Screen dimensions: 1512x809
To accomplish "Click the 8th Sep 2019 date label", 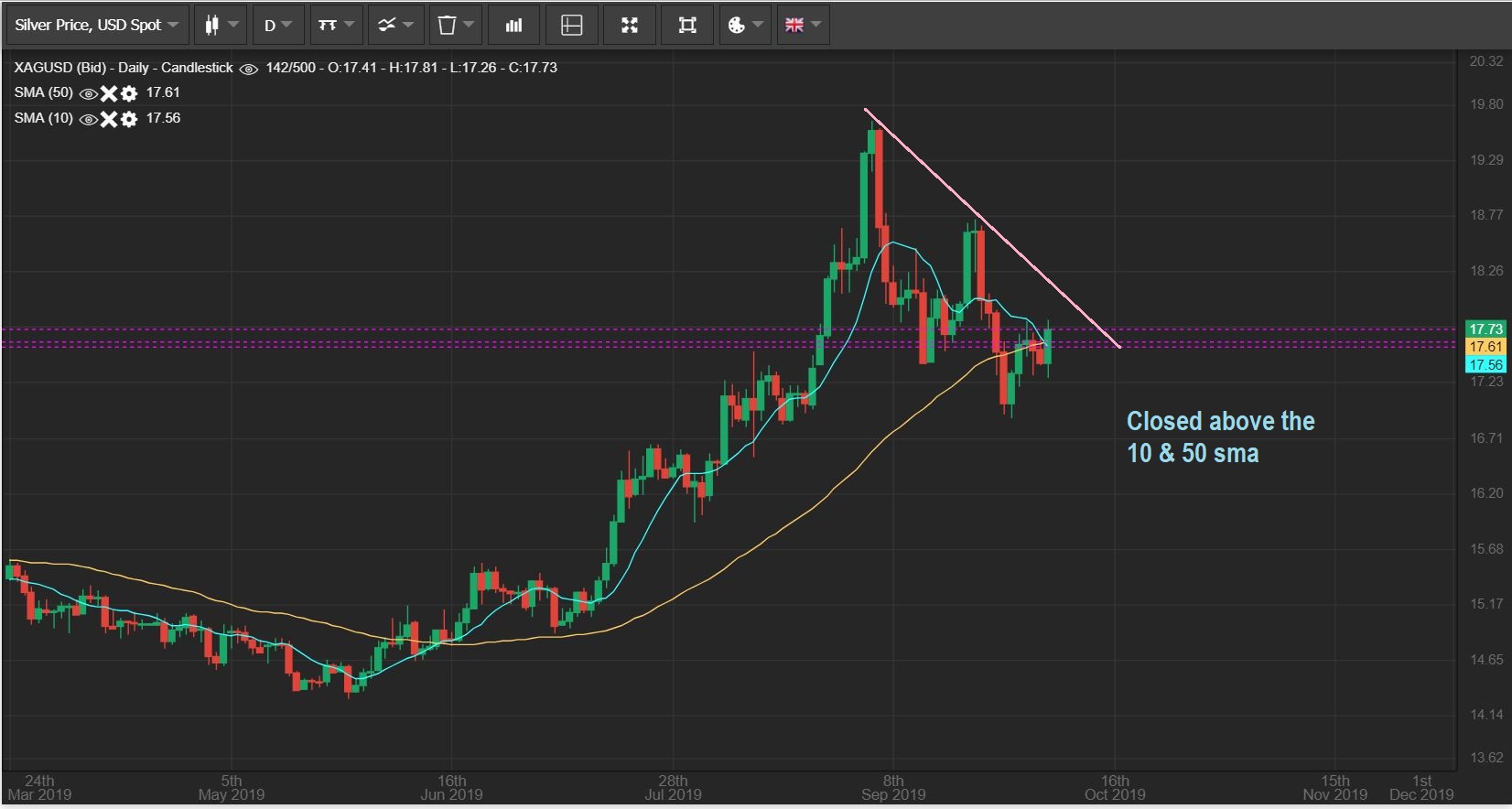I will tap(893, 788).
